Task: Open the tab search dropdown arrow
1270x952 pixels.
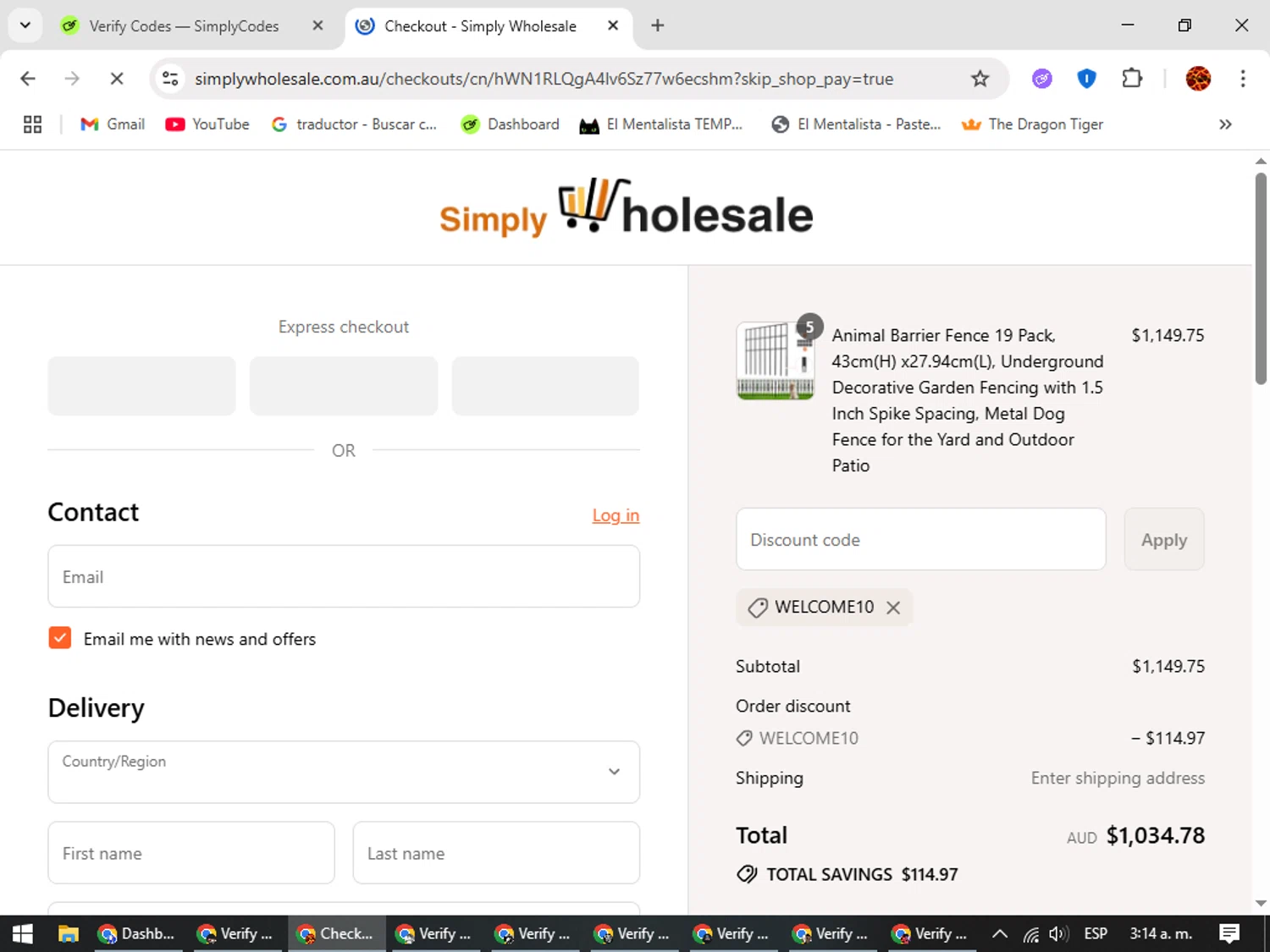Action: click(x=25, y=25)
